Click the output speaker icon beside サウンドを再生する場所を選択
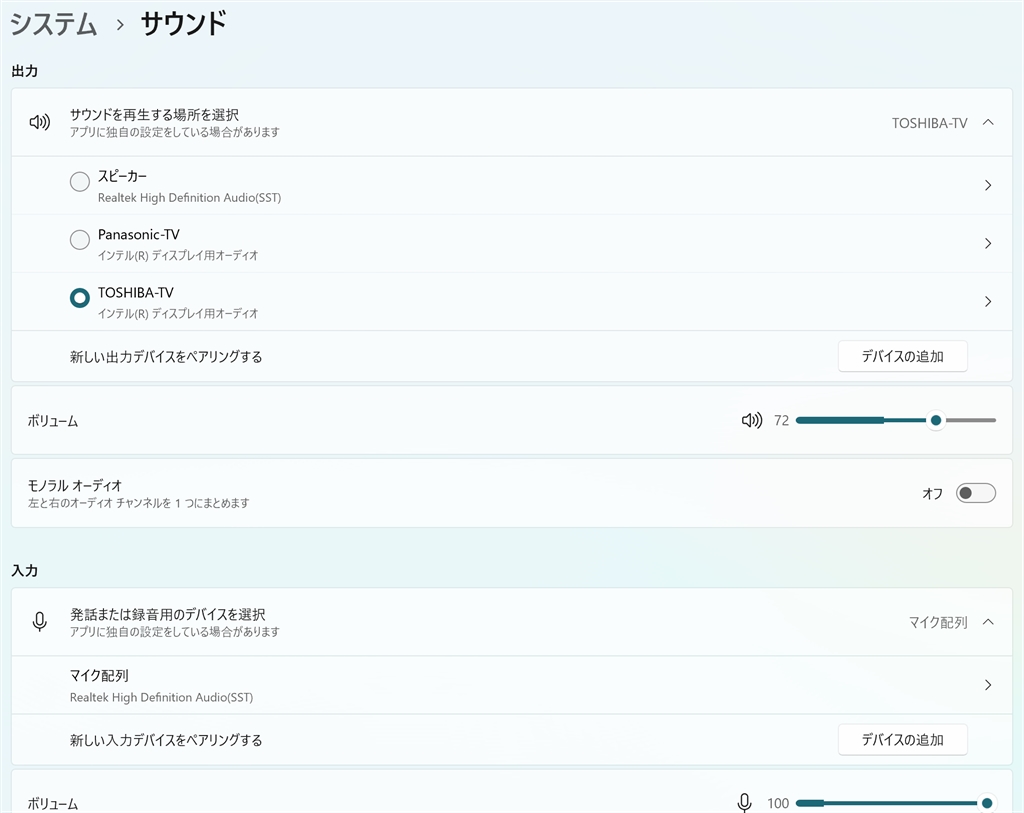 [39, 122]
